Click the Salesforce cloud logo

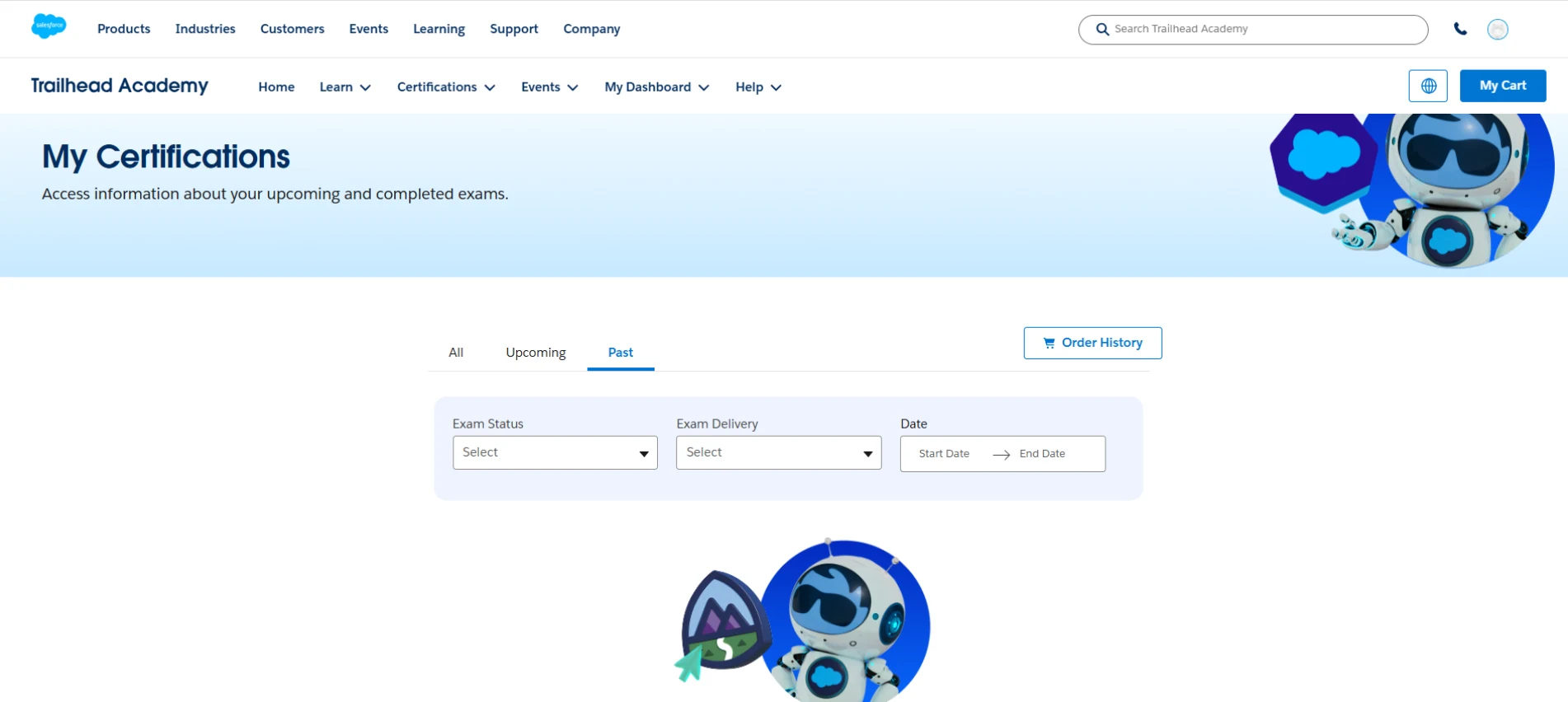[49, 26]
